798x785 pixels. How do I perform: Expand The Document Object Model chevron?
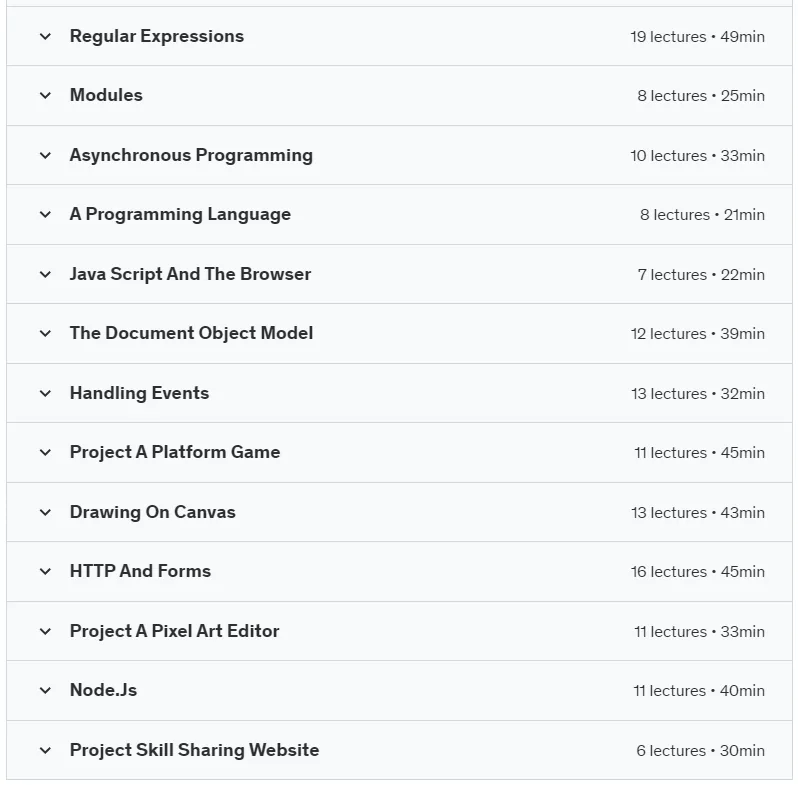(45, 333)
